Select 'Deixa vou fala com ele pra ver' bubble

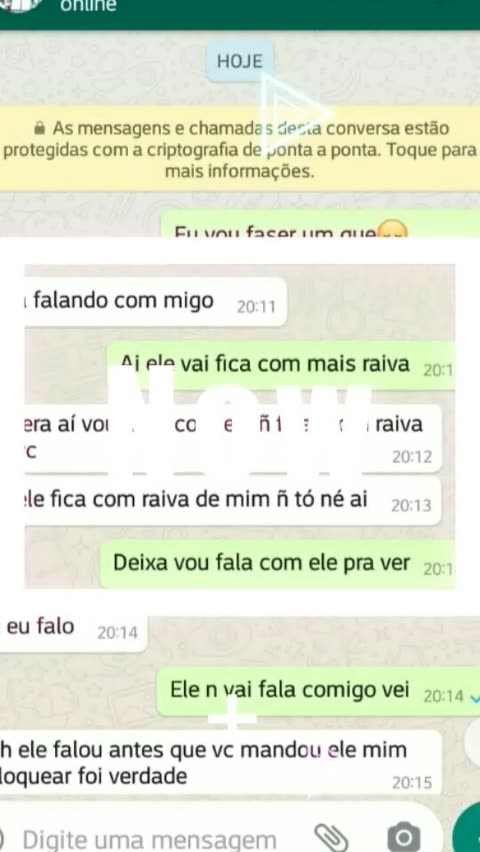(277, 565)
